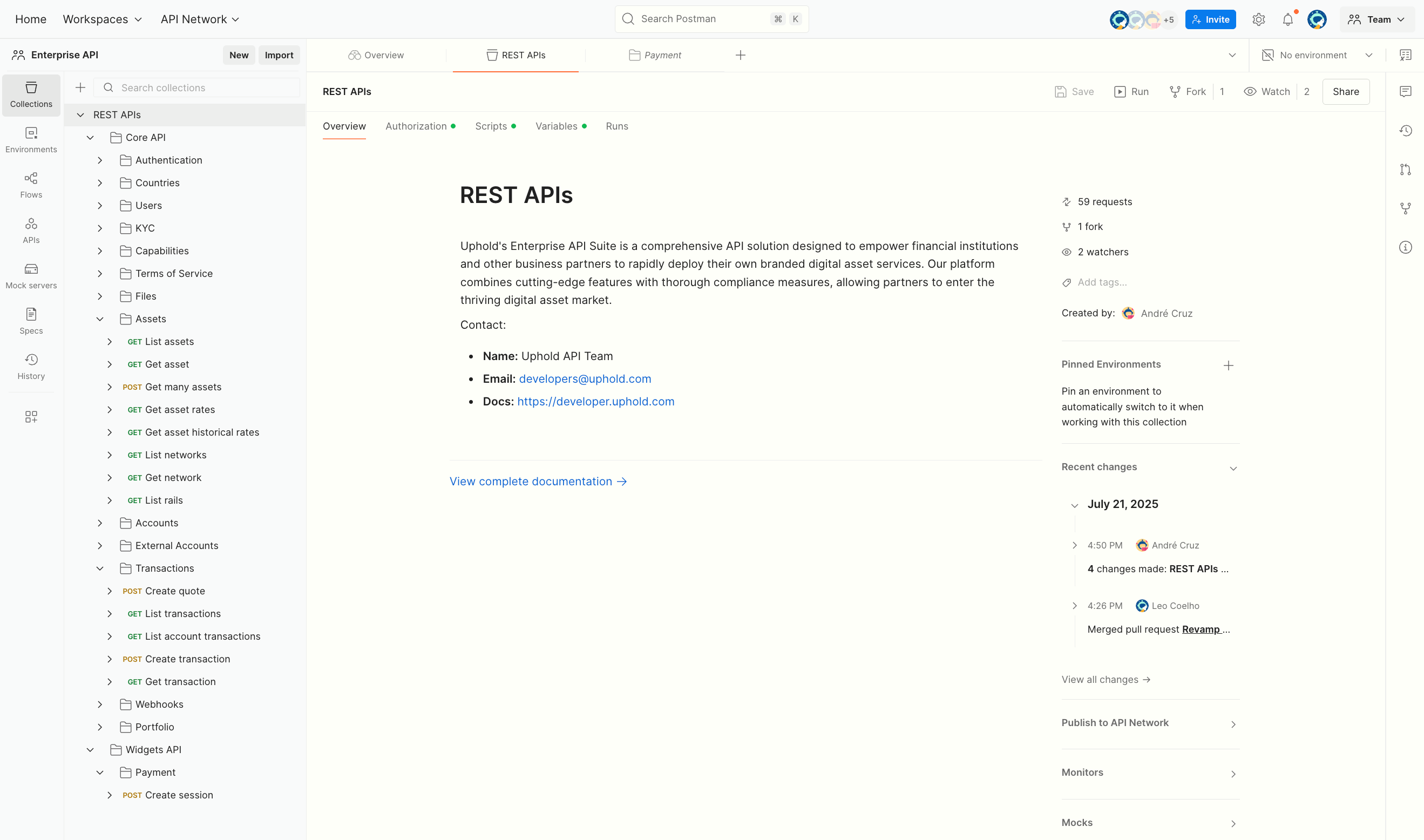This screenshot has height=840, width=1424.
Task: Open the settings gear icon
Action: [x=1258, y=19]
